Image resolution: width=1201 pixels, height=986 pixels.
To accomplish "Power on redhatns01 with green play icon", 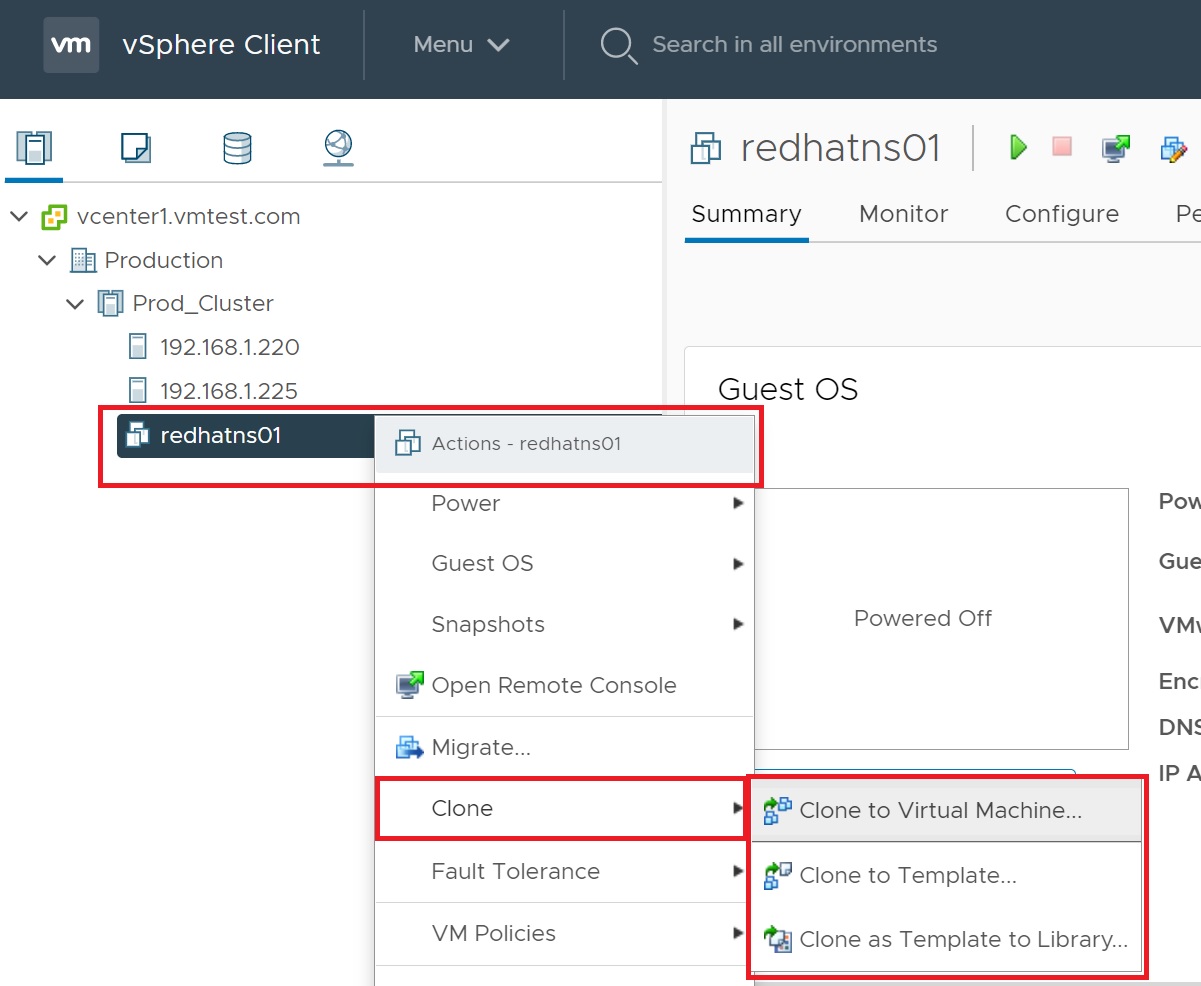I will 1018,148.
